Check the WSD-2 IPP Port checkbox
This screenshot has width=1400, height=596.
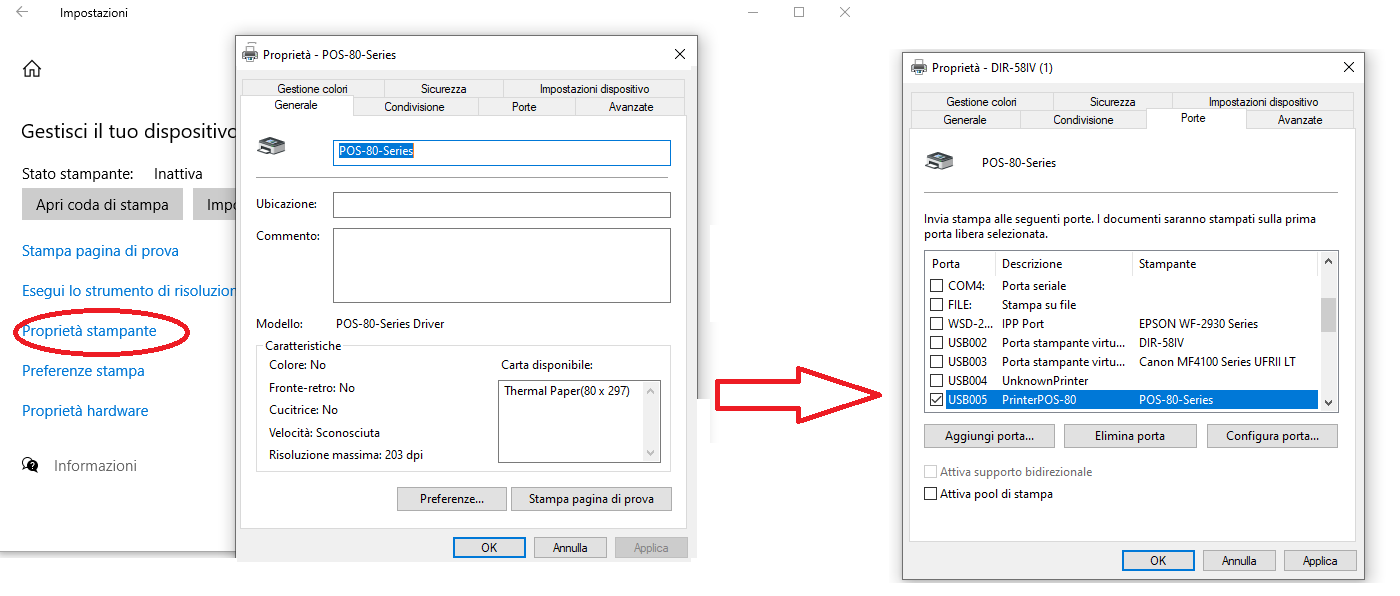(936, 324)
